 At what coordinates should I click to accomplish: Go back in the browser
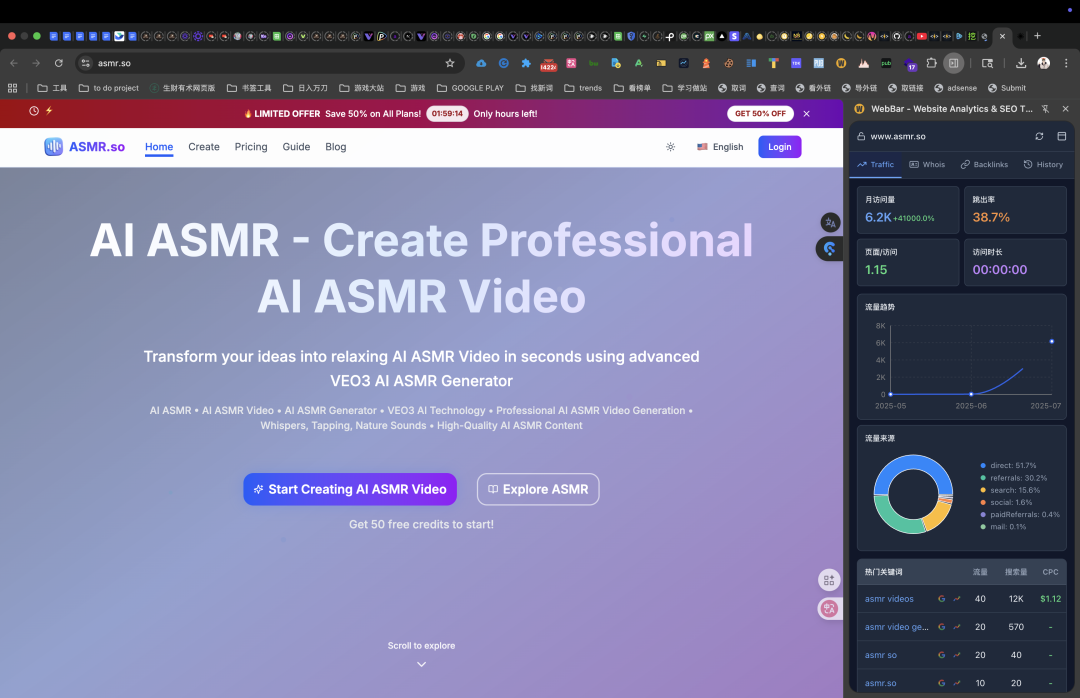pyautogui.click(x=14, y=63)
